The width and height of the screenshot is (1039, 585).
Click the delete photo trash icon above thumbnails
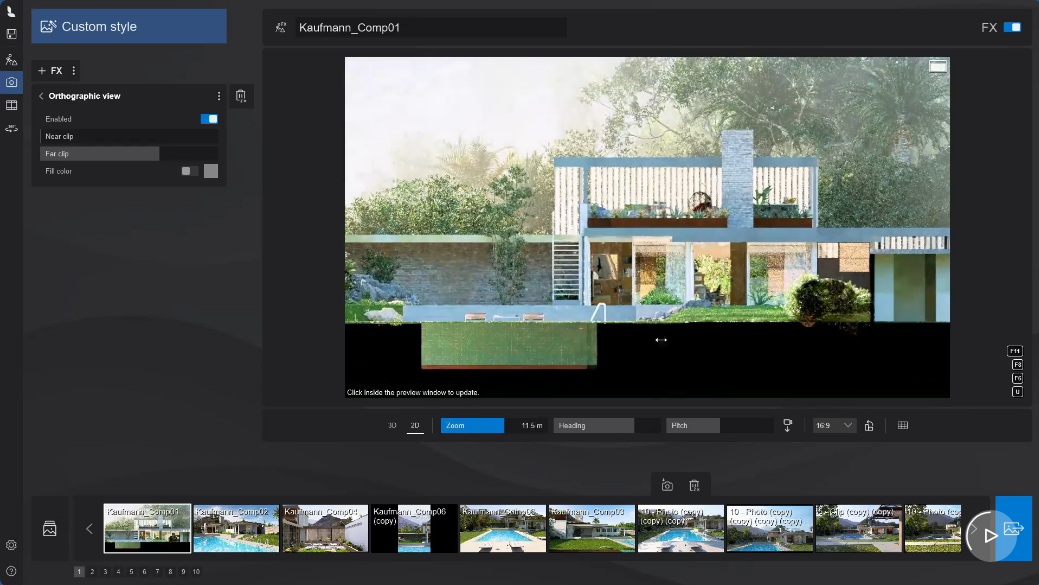[x=694, y=486]
